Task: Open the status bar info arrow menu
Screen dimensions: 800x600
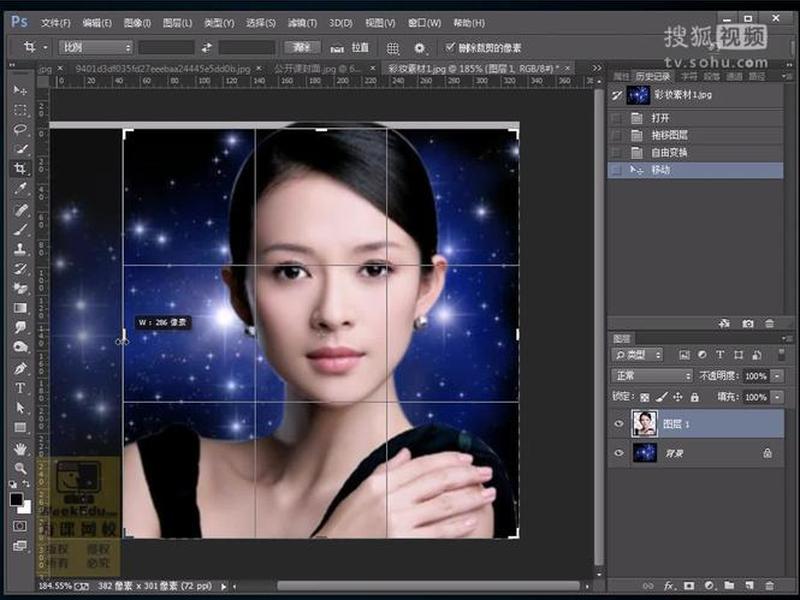Action: 223,586
